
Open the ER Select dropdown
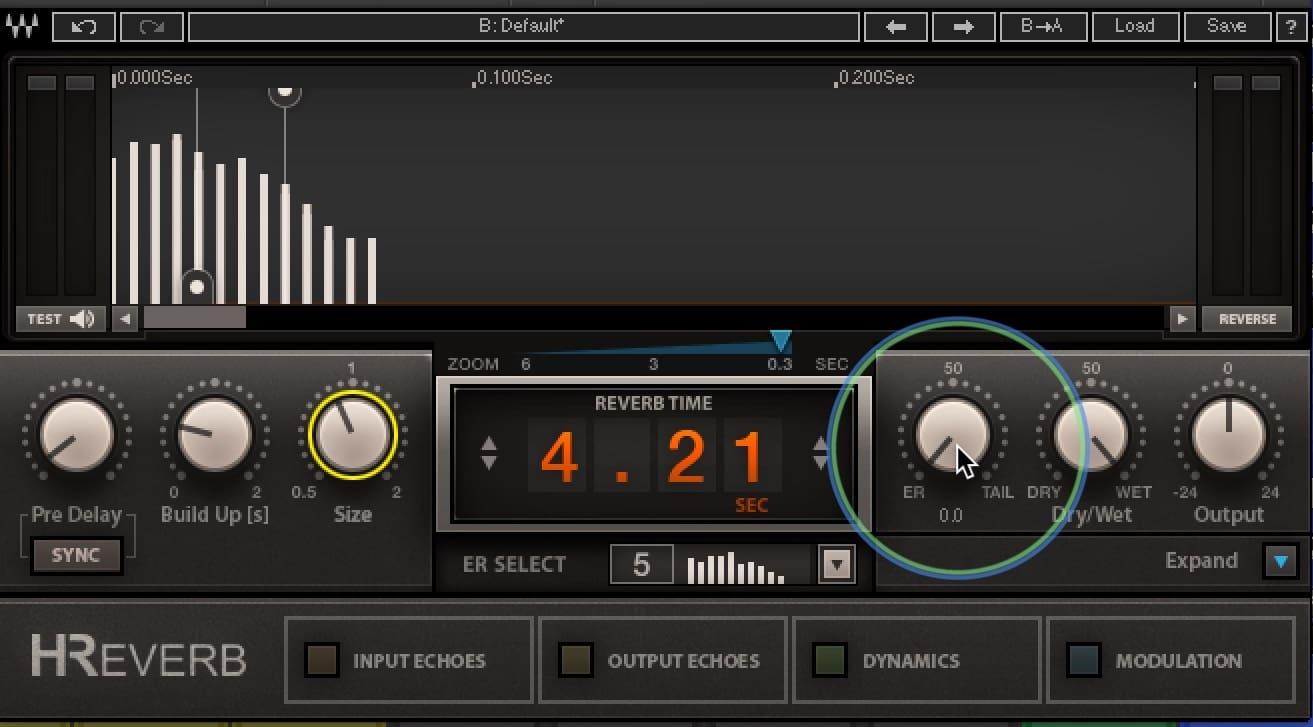[x=836, y=564]
